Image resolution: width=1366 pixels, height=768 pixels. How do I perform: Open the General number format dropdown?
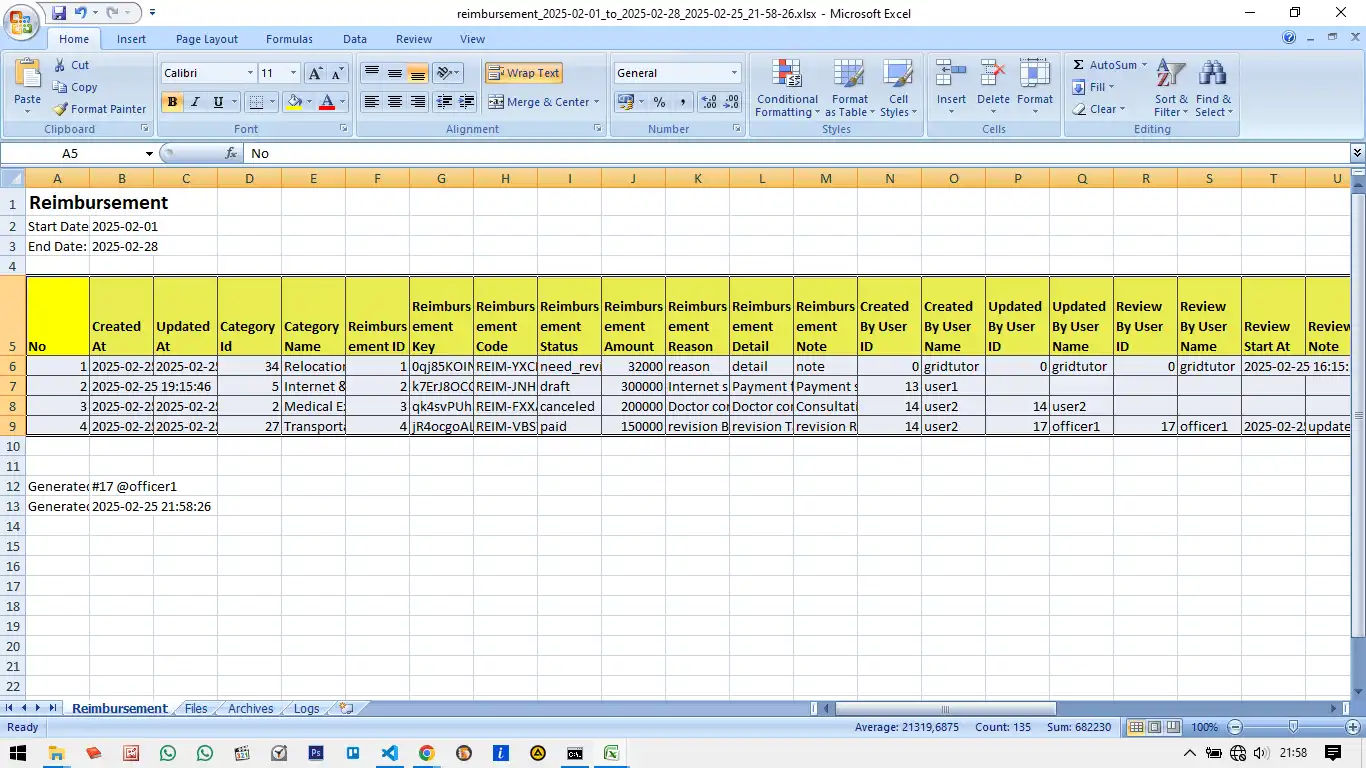pos(734,73)
